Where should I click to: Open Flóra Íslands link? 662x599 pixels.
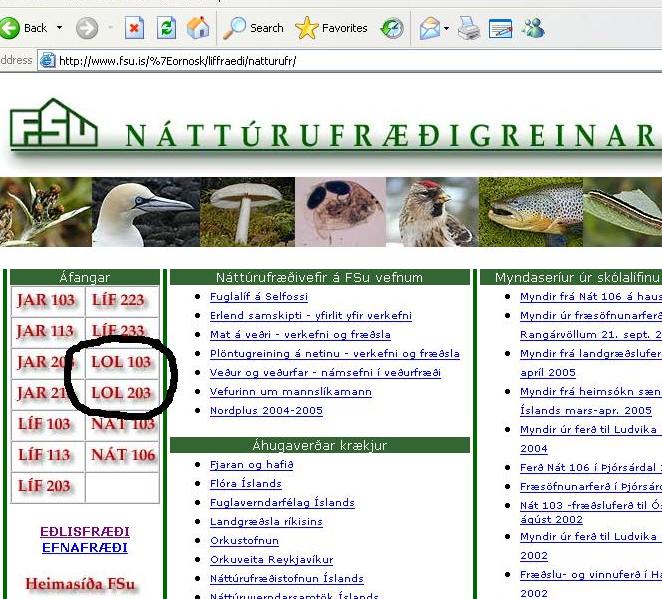[x=246, y=484]
